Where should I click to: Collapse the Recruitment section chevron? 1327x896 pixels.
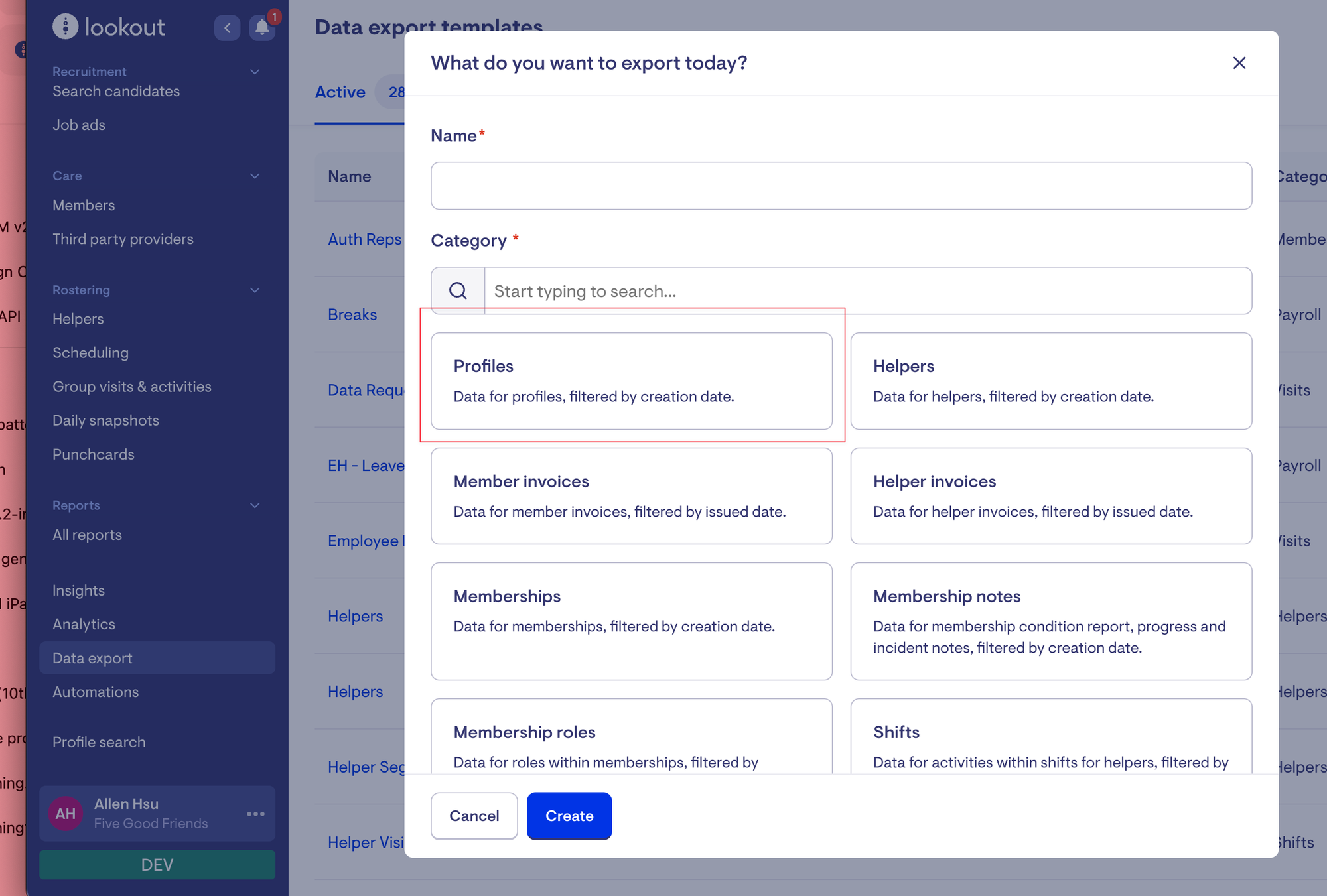coord(255,72)
